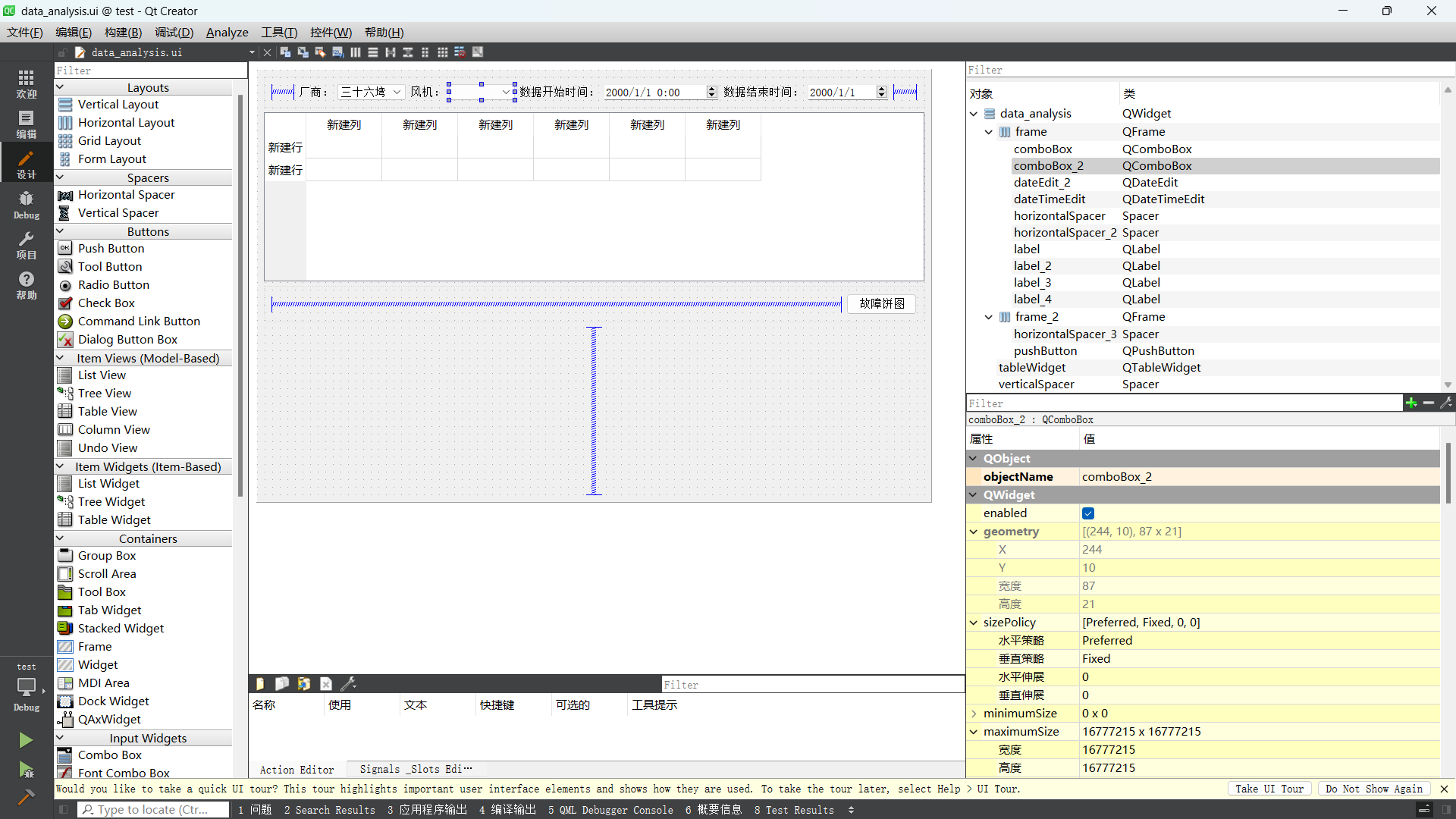Click the property editor vertical scrollbar
Viewport: 1456px width, 819px height.
click(1448, 474)
